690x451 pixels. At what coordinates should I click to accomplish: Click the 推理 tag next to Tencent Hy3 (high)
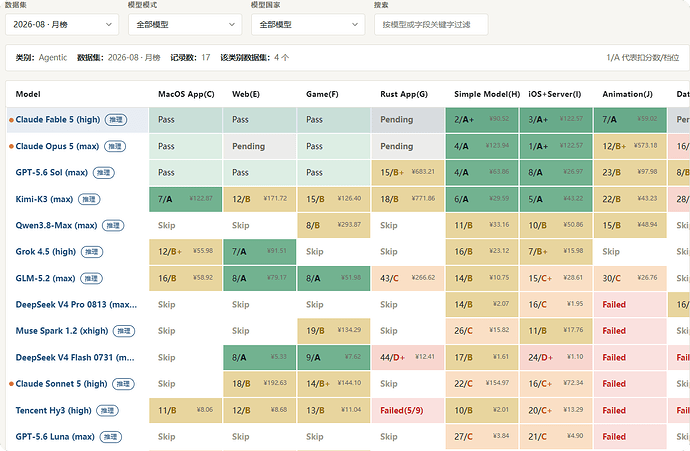click(x=107, y=411)
